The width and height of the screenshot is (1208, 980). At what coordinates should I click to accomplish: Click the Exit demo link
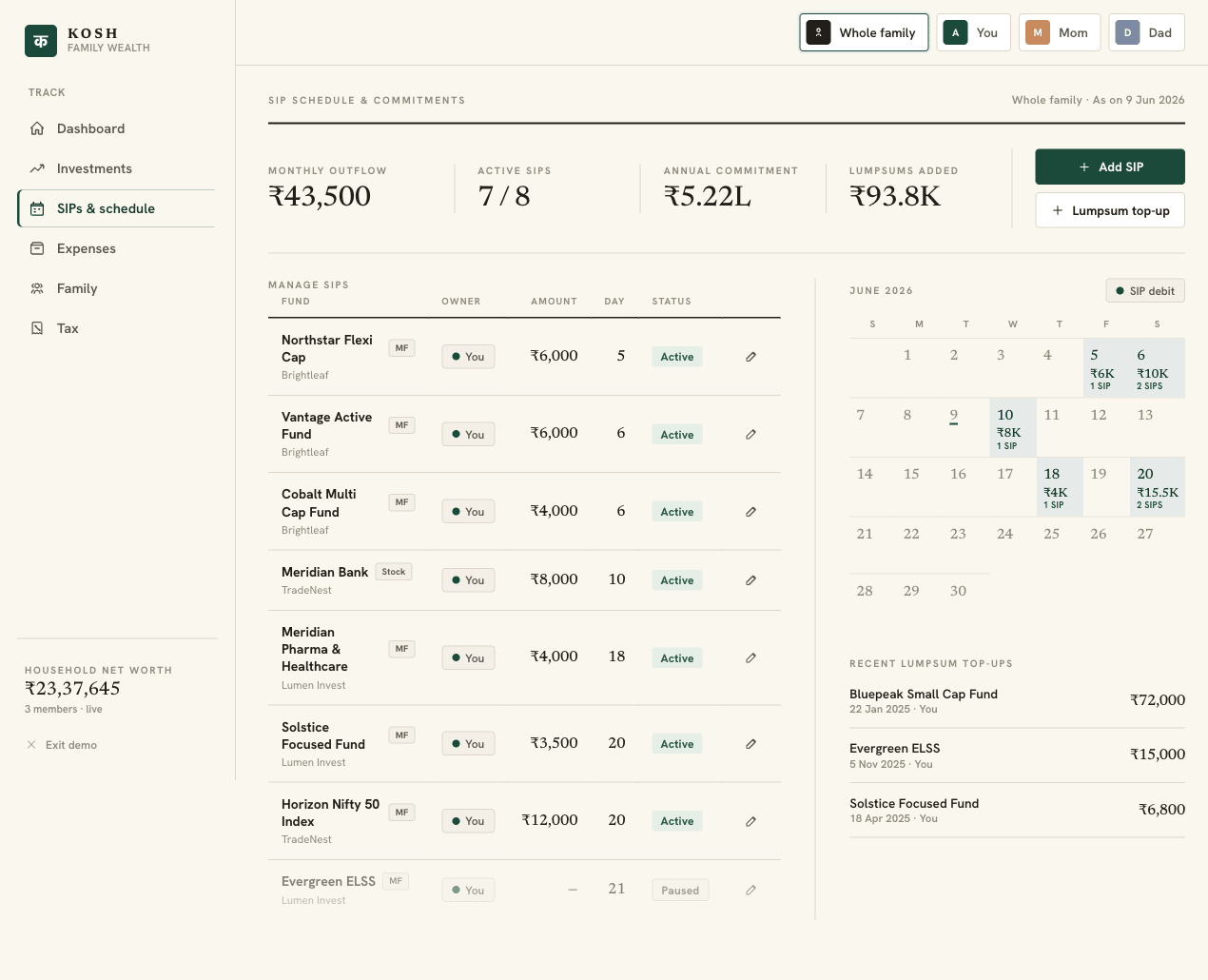click(x=62, y=745)
